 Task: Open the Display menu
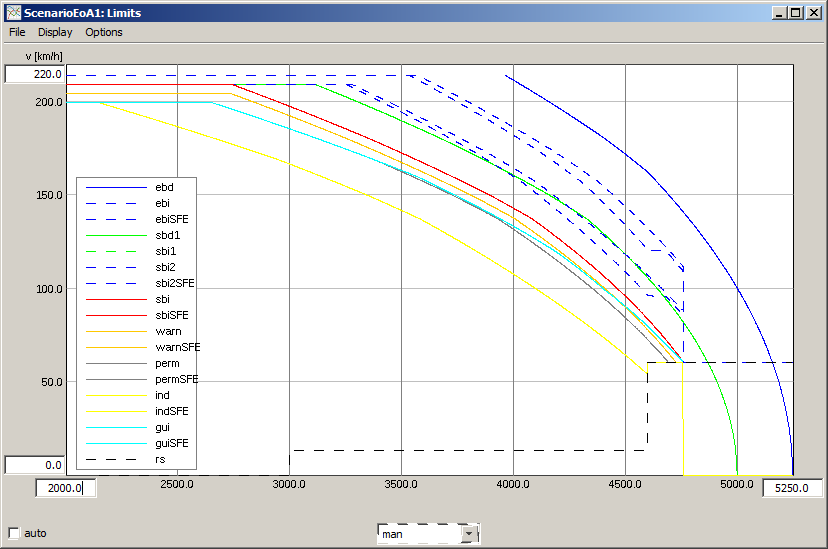(55, 32)
